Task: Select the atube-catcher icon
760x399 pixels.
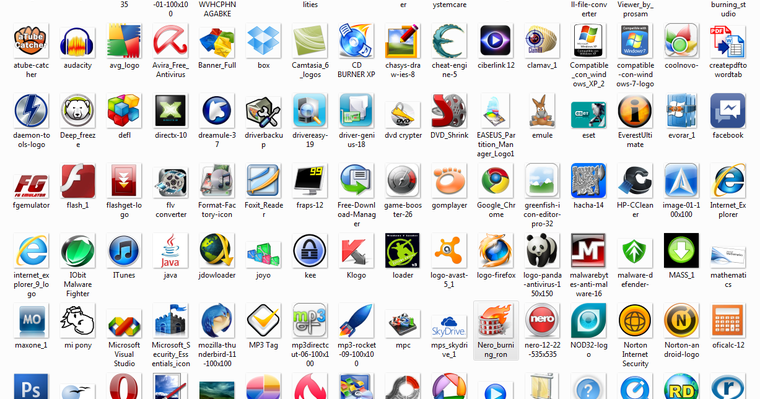Action: [x=31, y=41]
